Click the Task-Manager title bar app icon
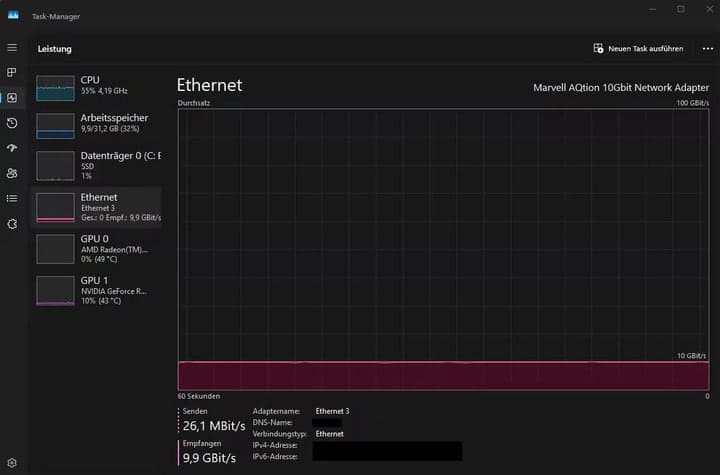Viewport: 720px width, 475px height. point(13,15)
